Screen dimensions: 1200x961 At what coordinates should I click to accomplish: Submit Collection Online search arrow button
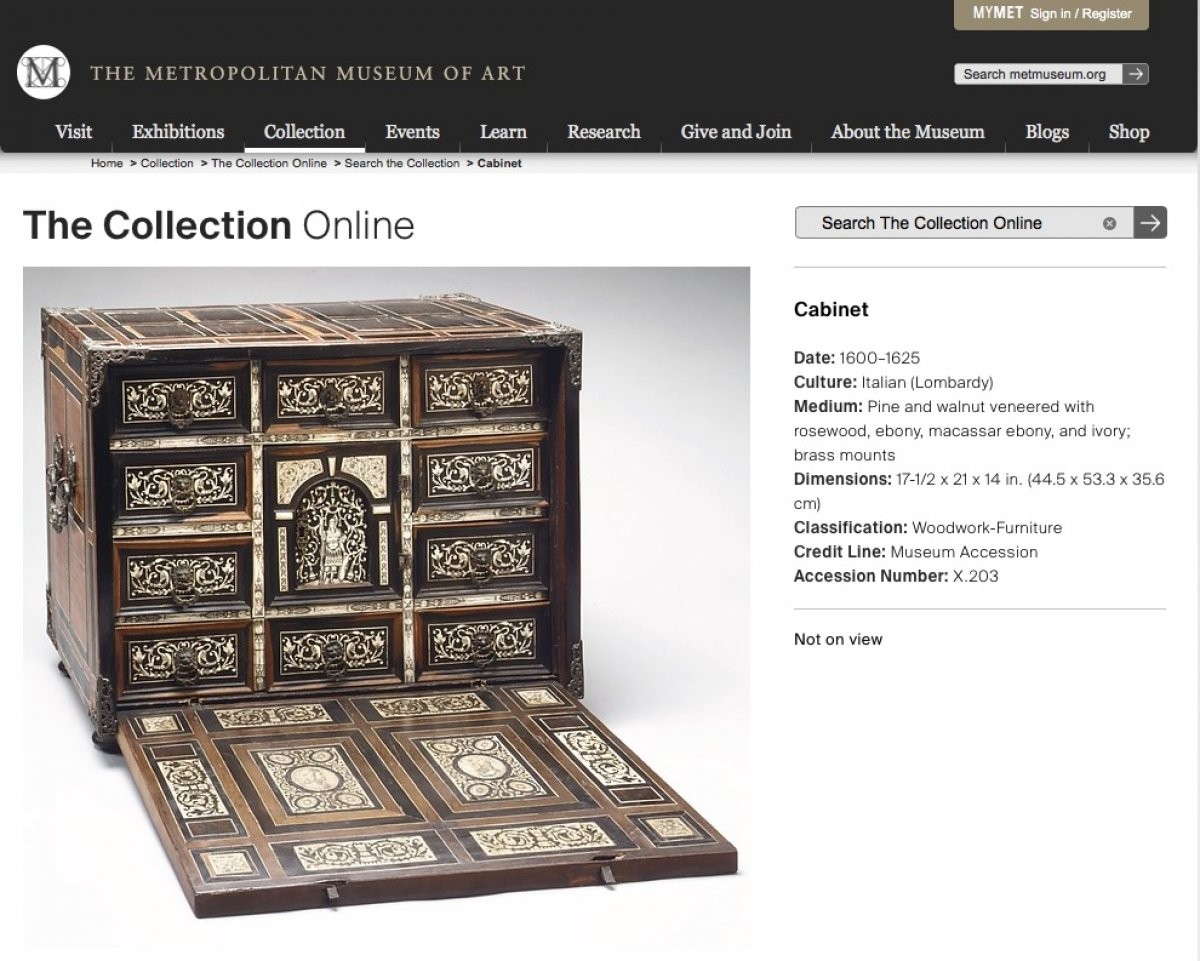pyautogui.click(x=1150, y=223)
